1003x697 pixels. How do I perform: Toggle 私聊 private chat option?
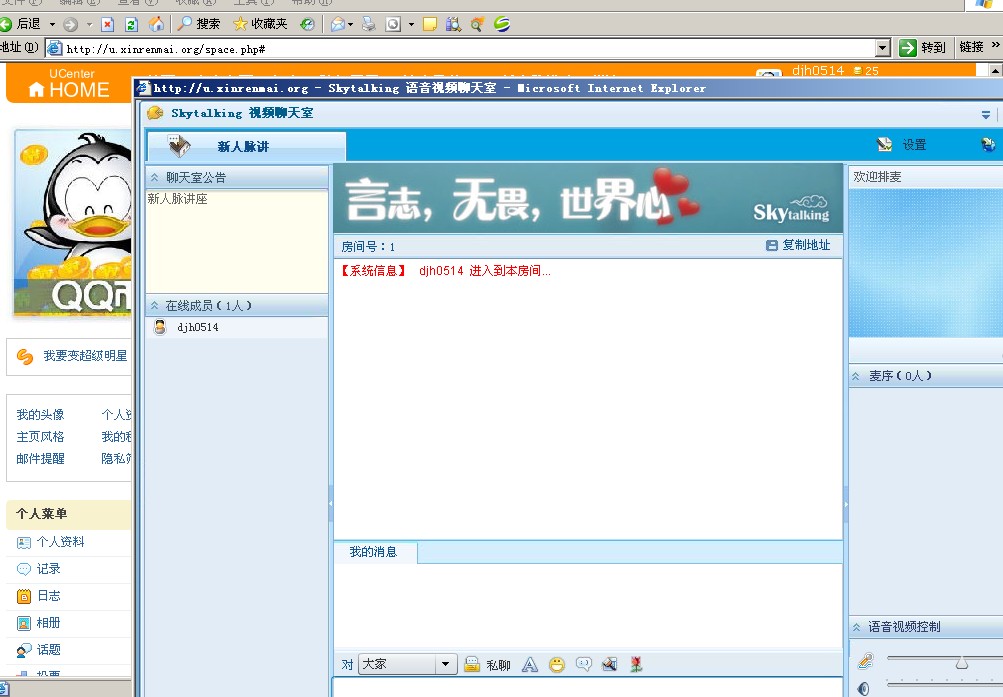pyautogui.click(x=487, y=665)
